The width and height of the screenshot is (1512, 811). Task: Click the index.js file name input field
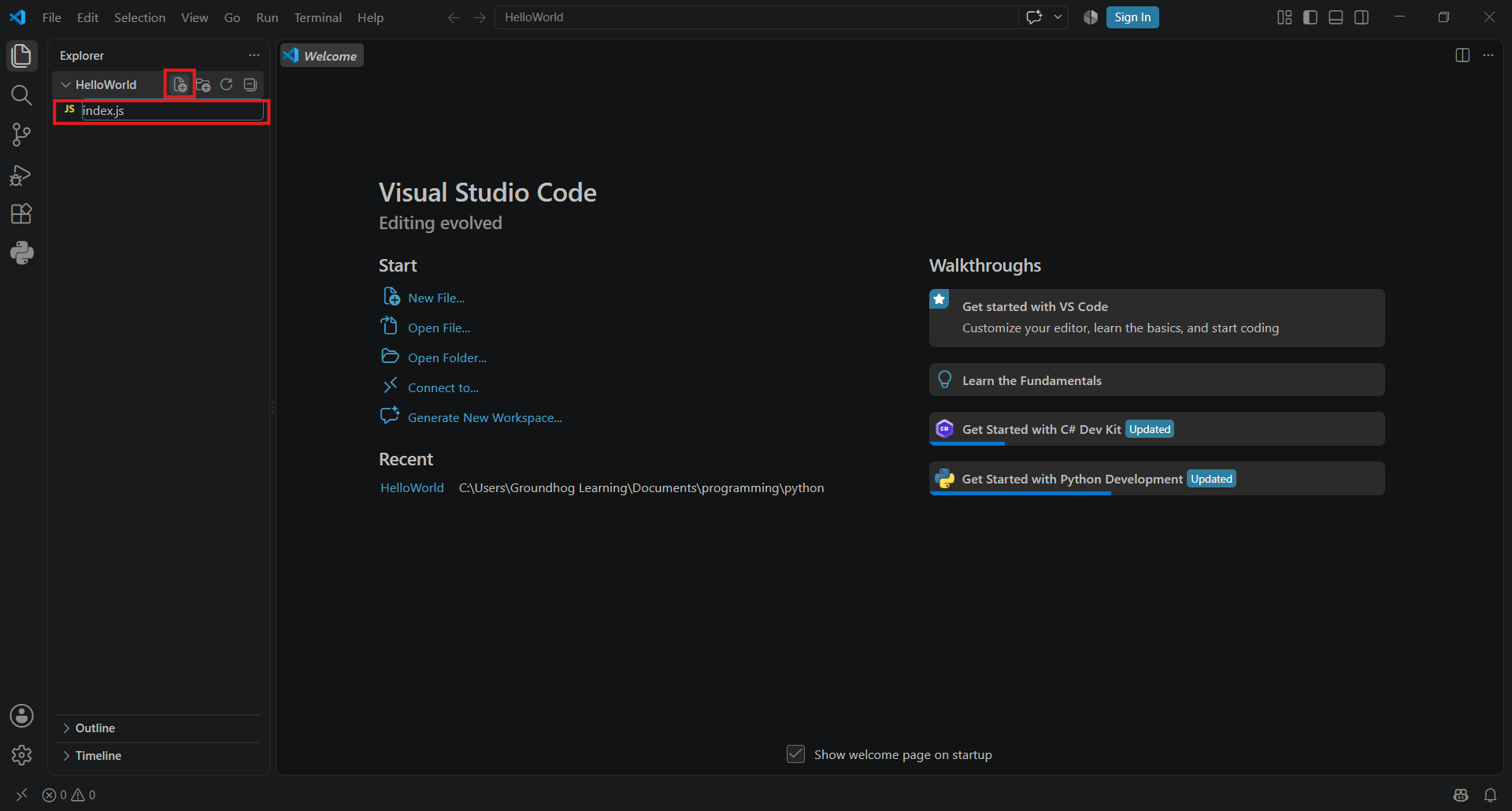pos(172,111)
